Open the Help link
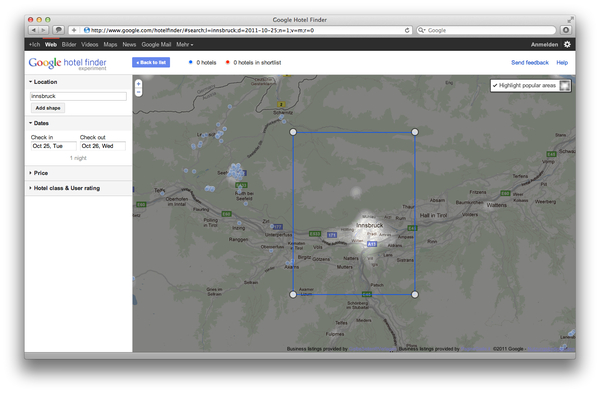 tap(562, 62)
